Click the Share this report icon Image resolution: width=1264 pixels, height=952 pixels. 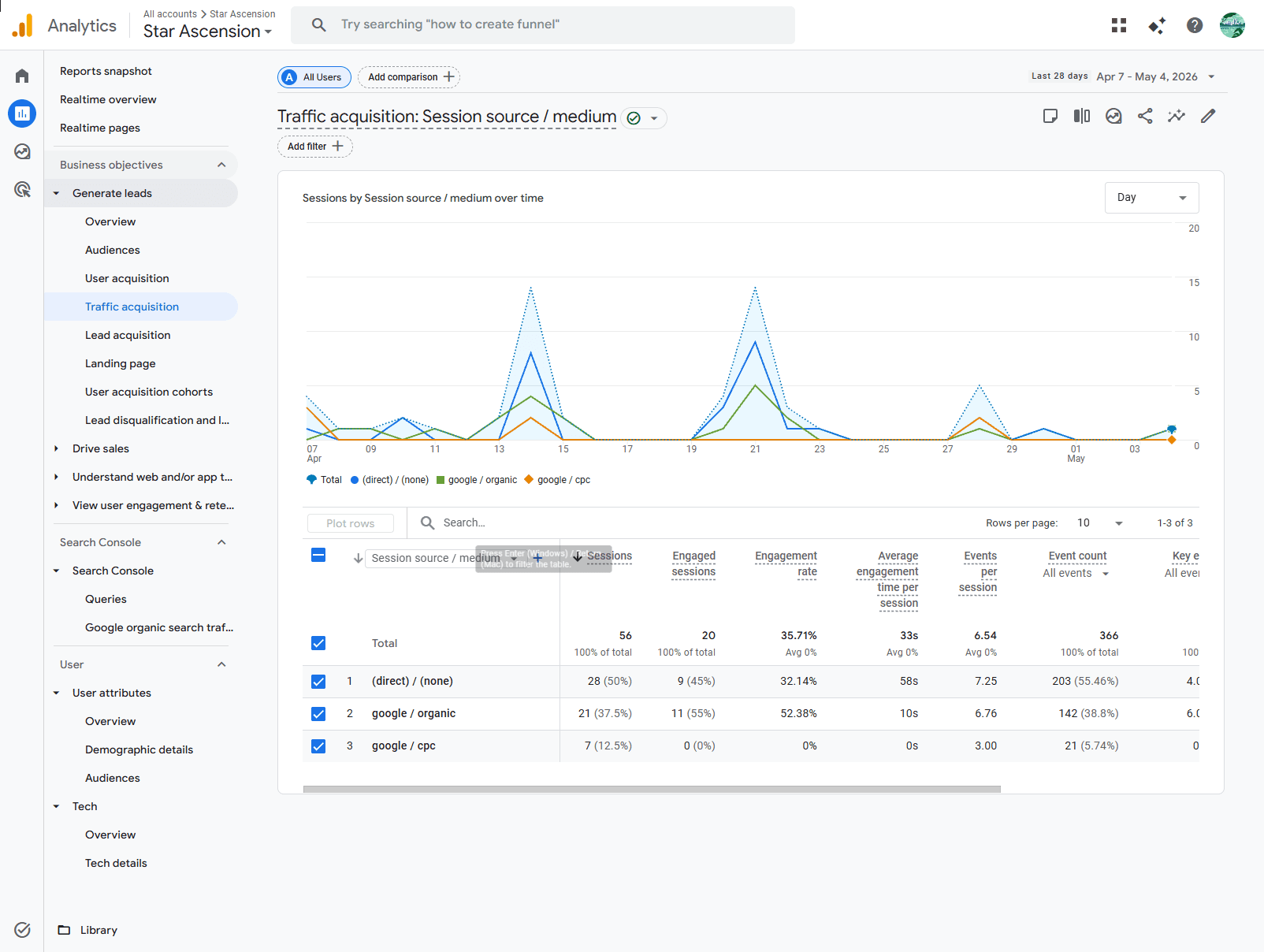pyautogui.click(x=1145, y=117)
